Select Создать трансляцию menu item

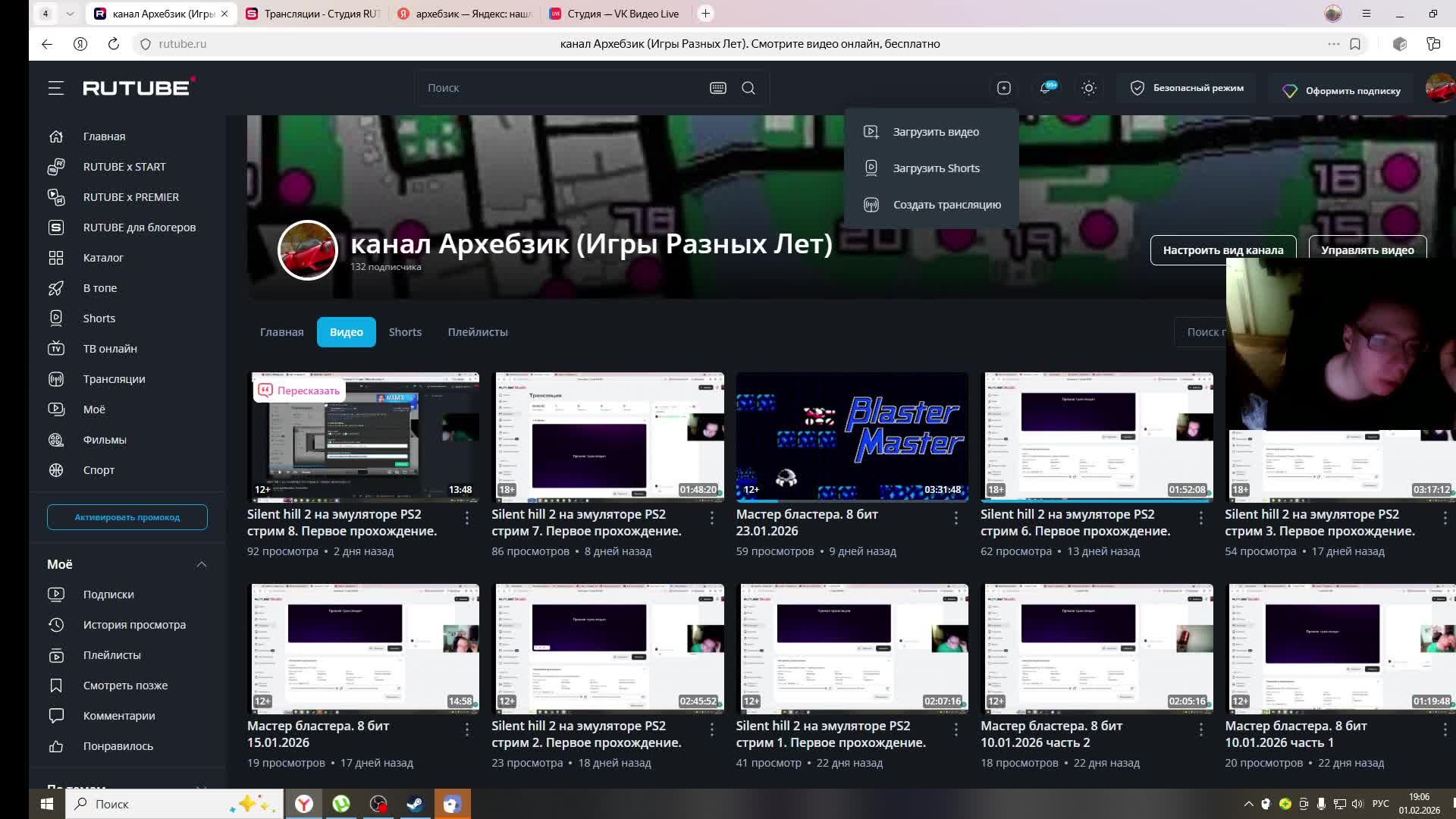pos(946,205)
